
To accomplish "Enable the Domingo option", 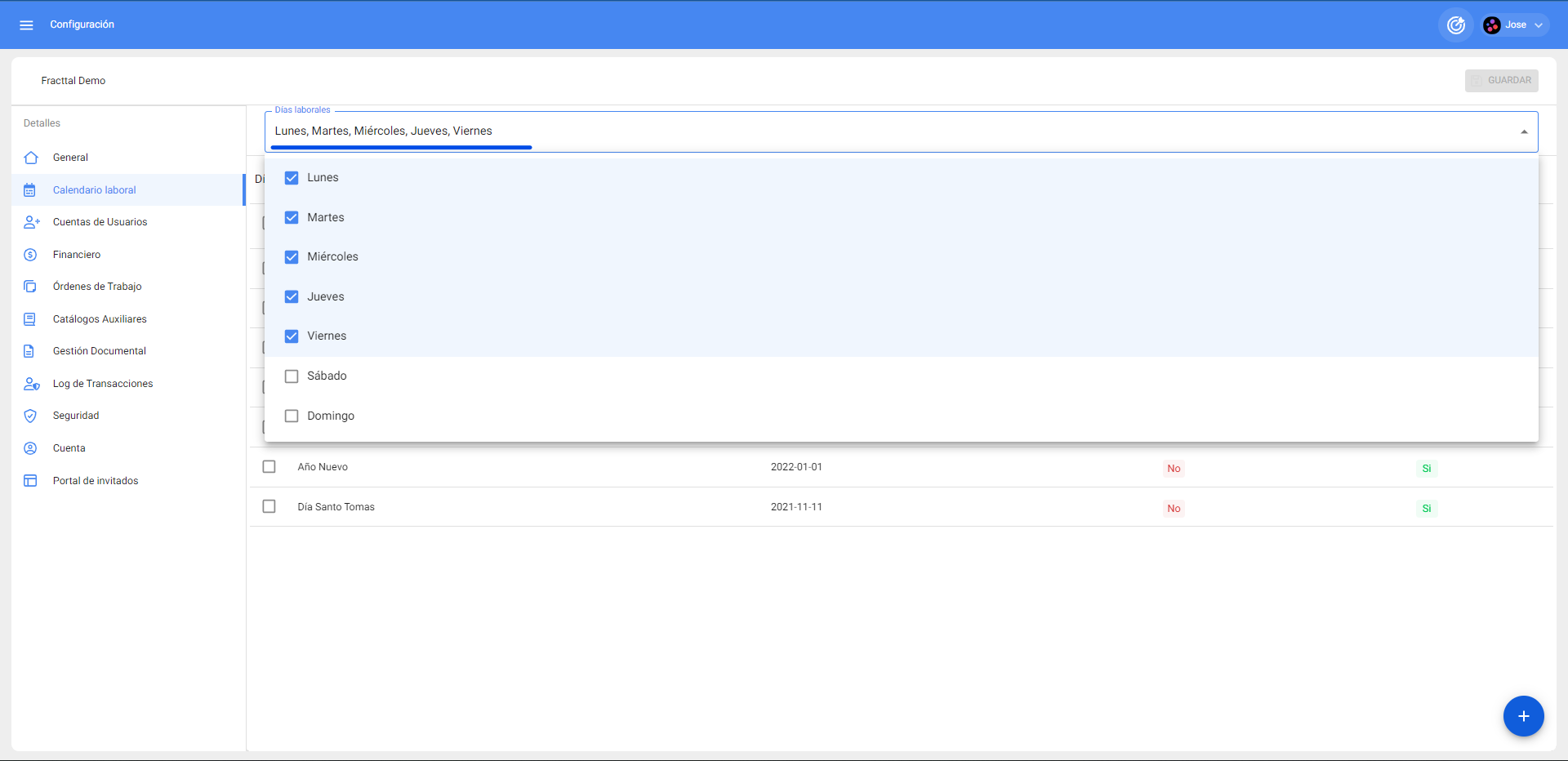I will click(x=292, y=416).
